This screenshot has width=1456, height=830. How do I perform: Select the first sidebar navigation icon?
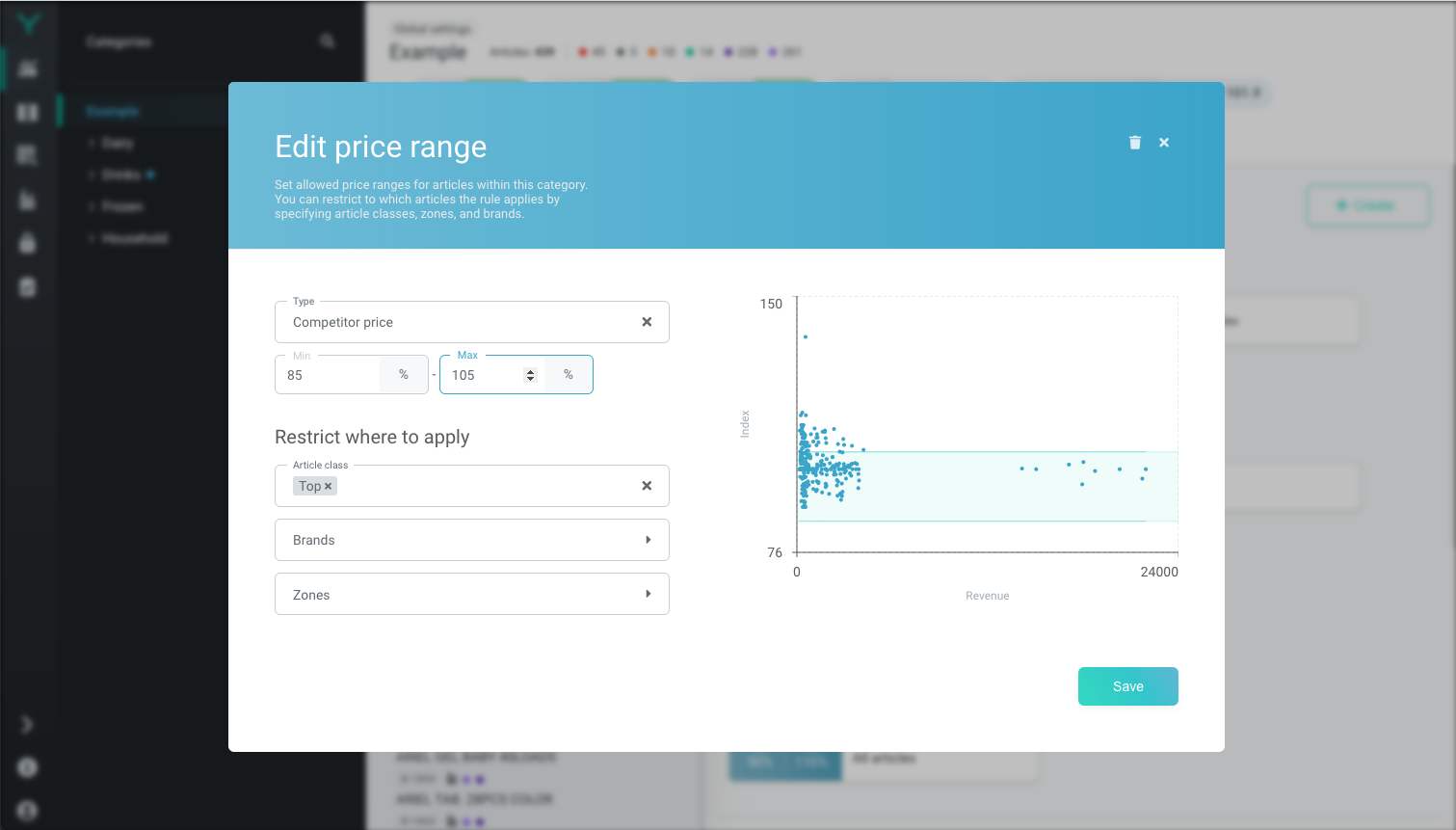point(27,68)
